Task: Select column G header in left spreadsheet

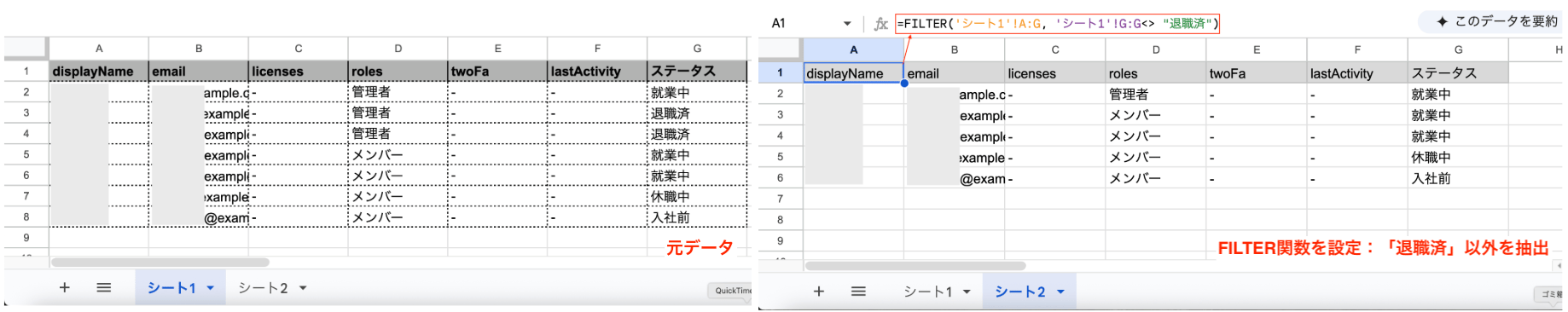Action: tap(697, 49)
